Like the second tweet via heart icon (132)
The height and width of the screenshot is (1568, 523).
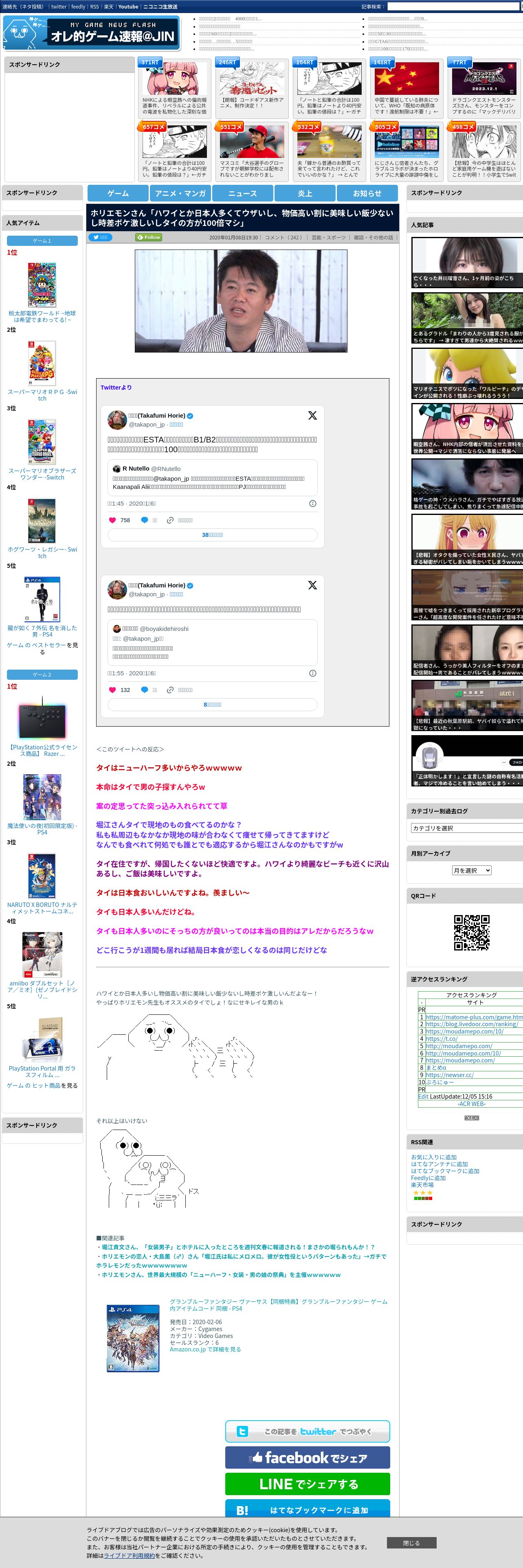tap(112, 690)
